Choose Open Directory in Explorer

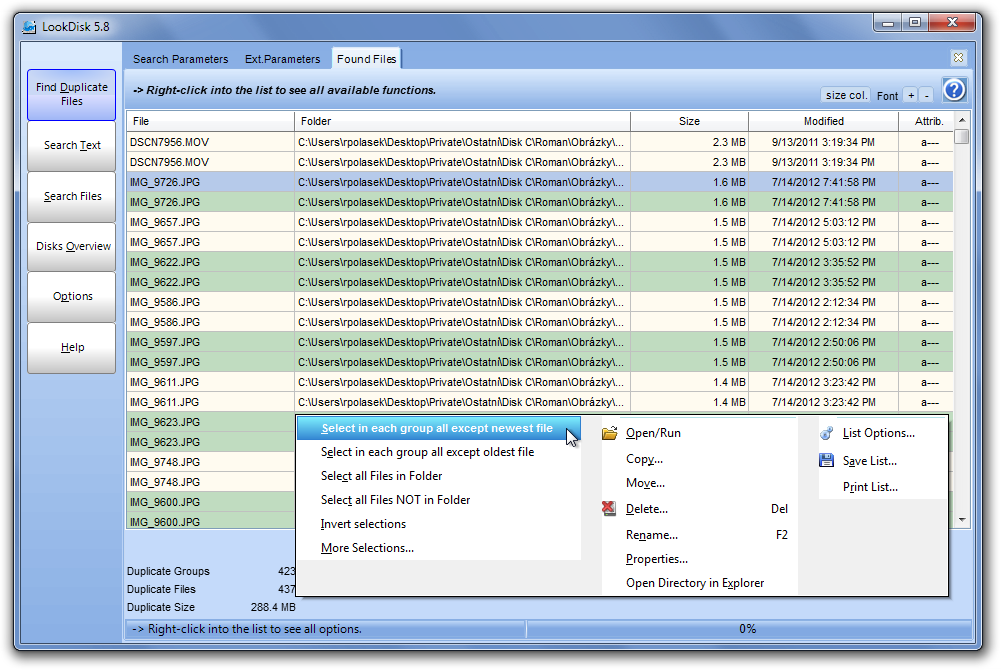(699, 583)
